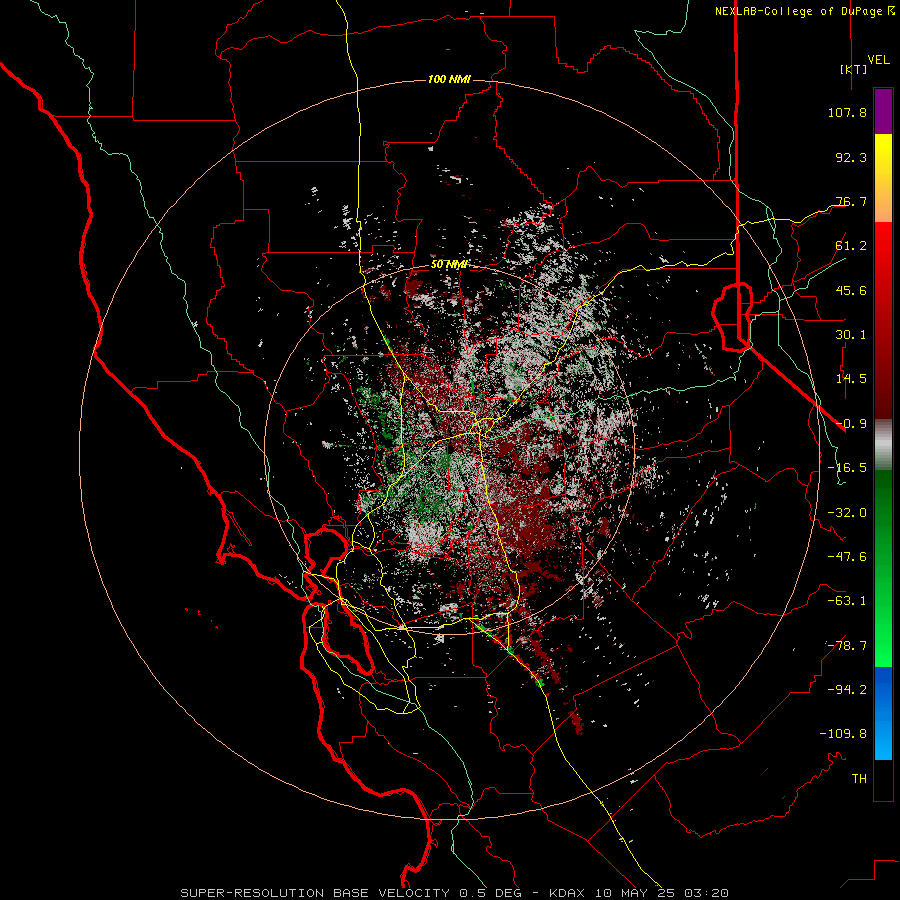Viewport: 900px width, 900px height.
Task: Click the -47.6 legend value
Action: click(847, 557)
